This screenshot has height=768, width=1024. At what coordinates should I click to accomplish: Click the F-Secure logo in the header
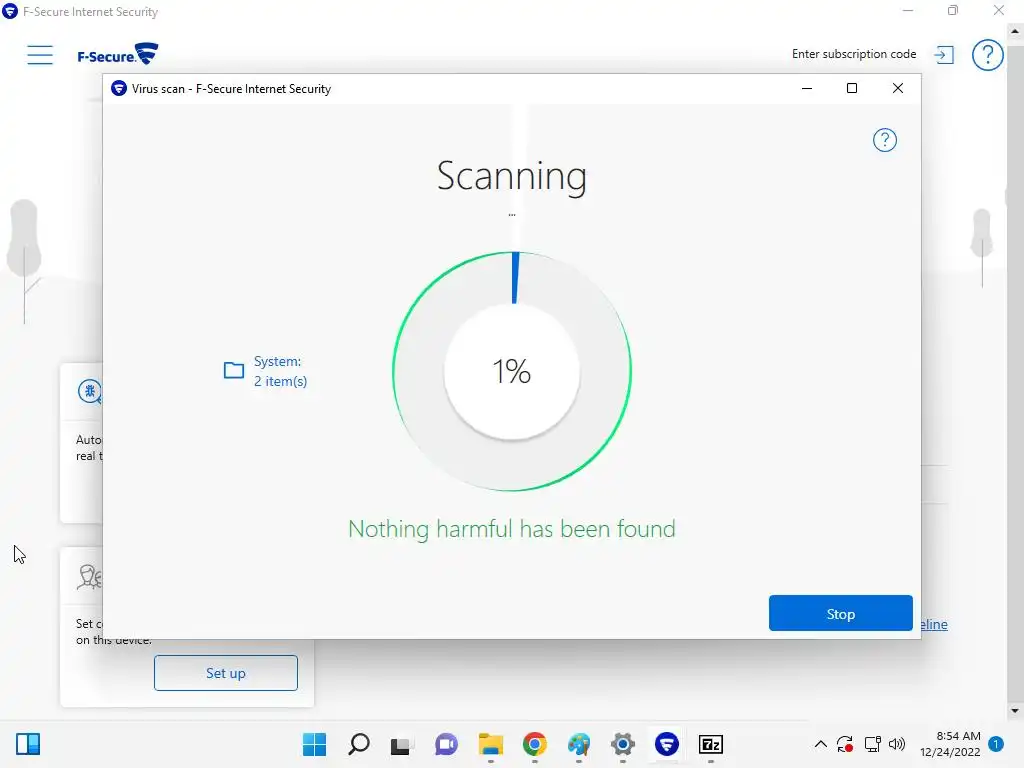click(118, 54)
